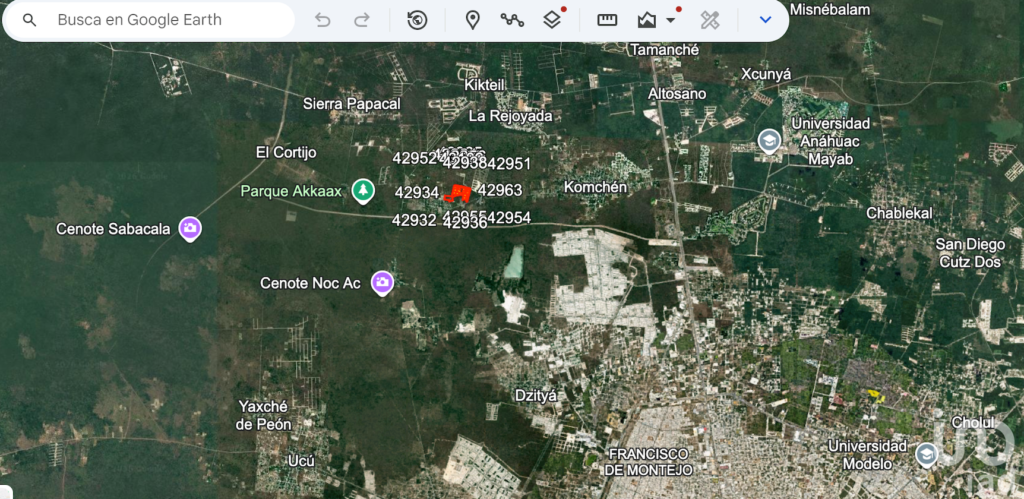
Task: Click the 'Dzityá' place label
Action: (536, 396)
